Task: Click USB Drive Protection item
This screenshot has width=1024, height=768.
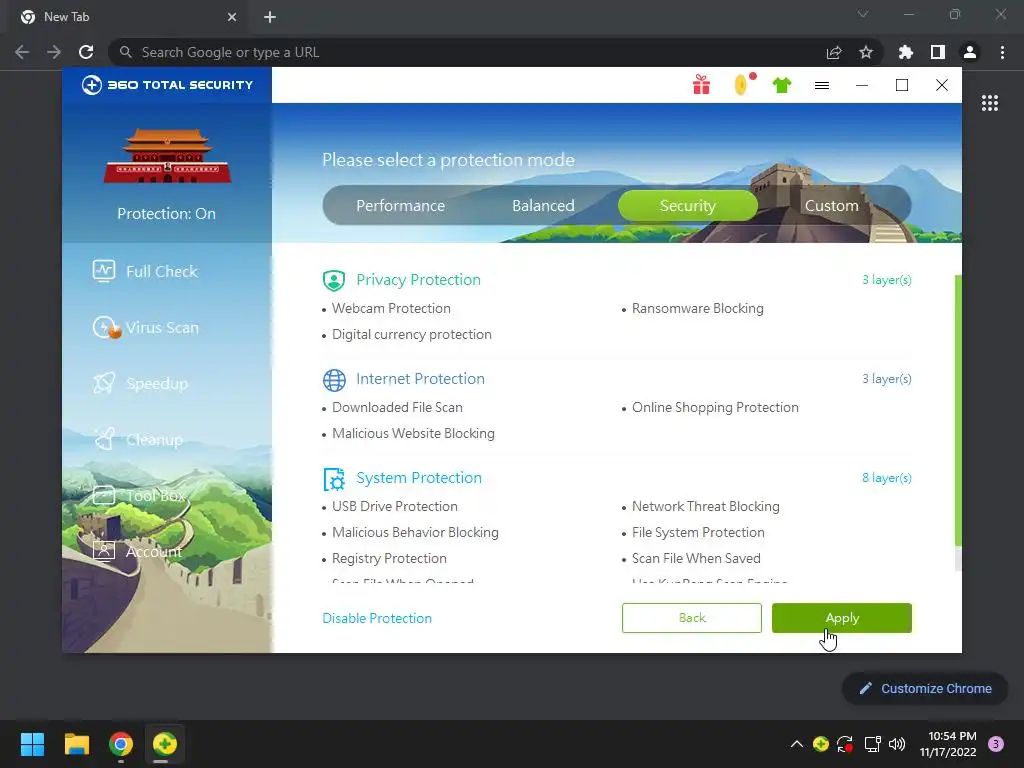Action: (x=394, y=506)
